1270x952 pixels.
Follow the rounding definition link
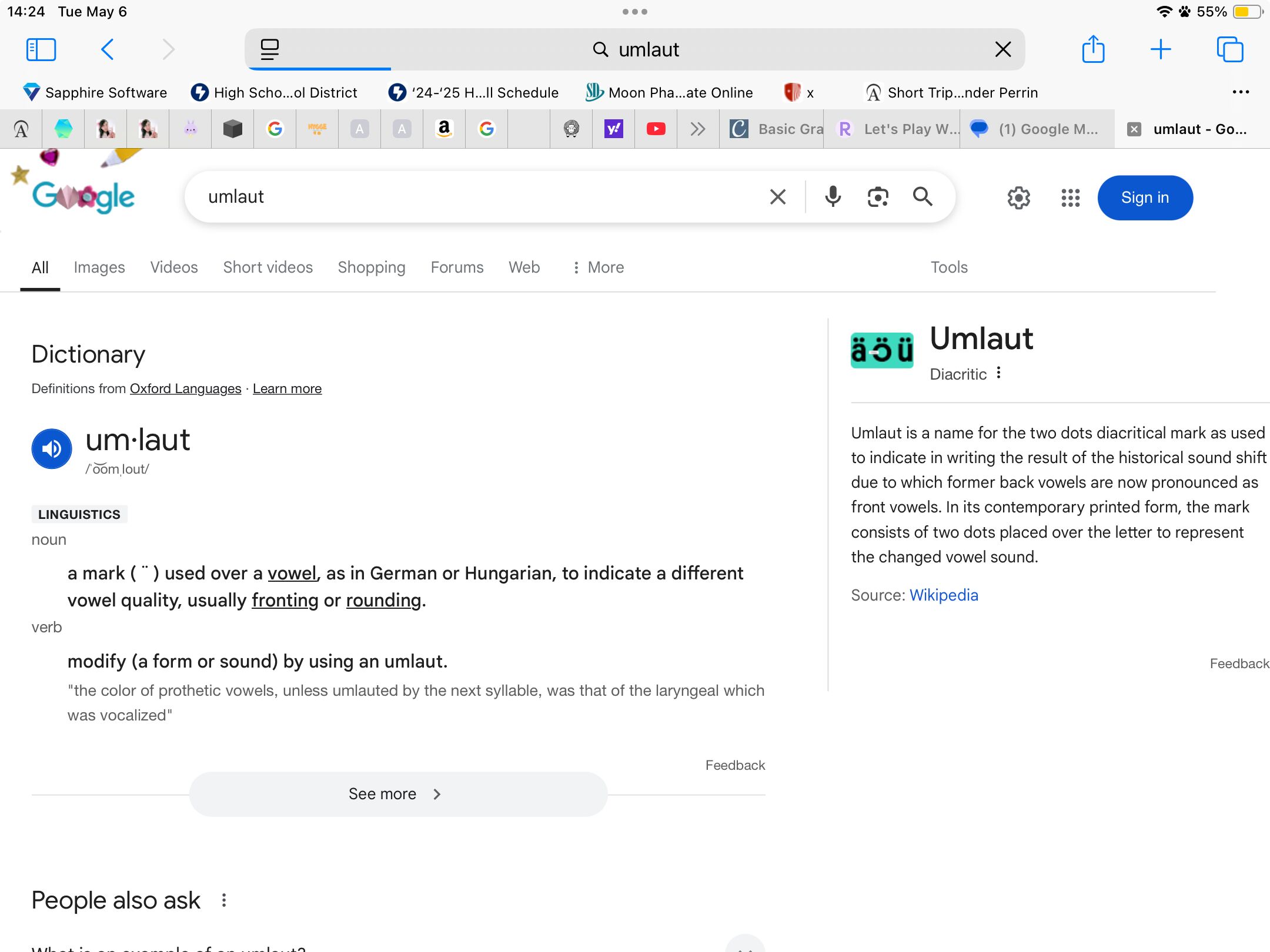click(384, 600)
